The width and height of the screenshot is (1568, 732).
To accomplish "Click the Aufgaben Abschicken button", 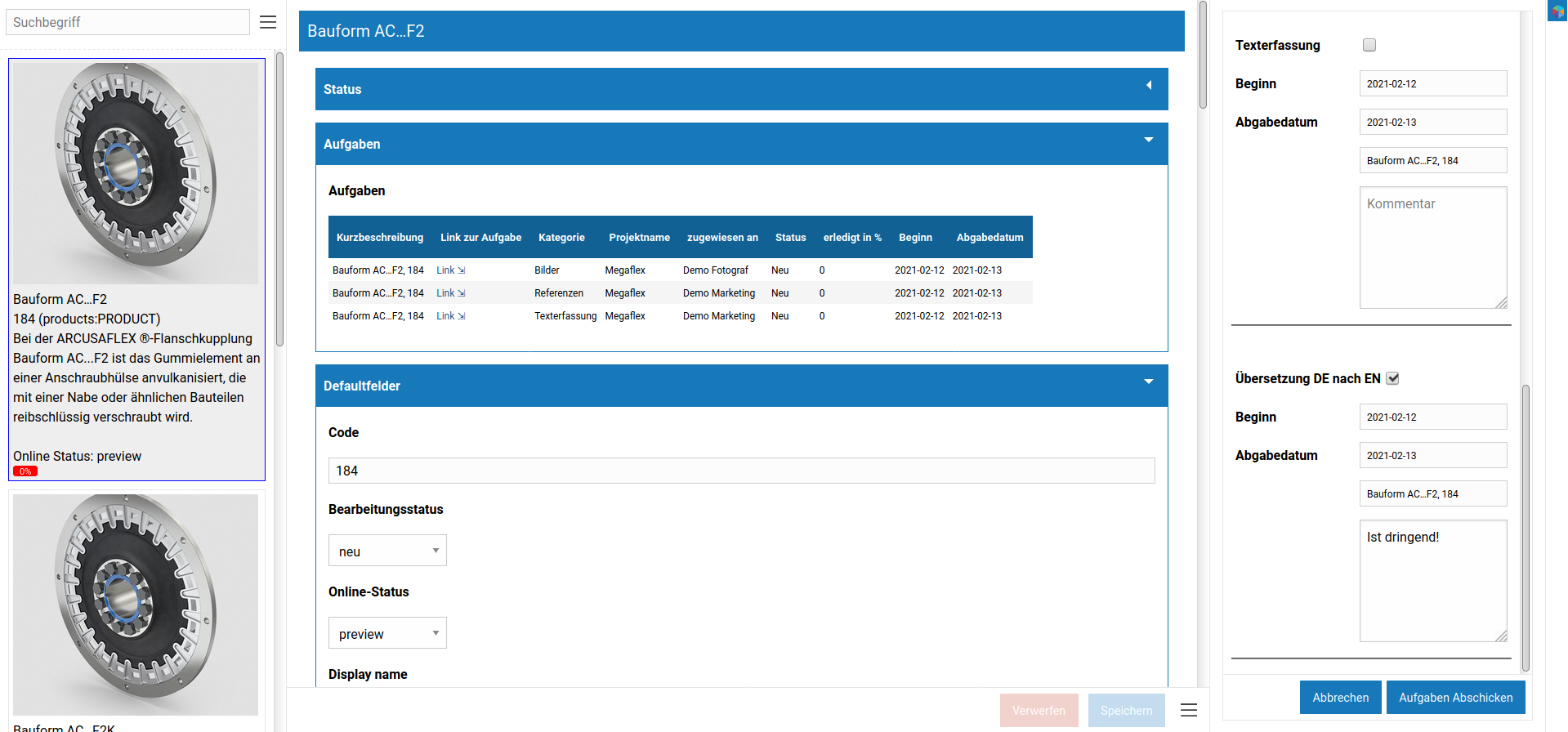I will tap(1455, 698).
